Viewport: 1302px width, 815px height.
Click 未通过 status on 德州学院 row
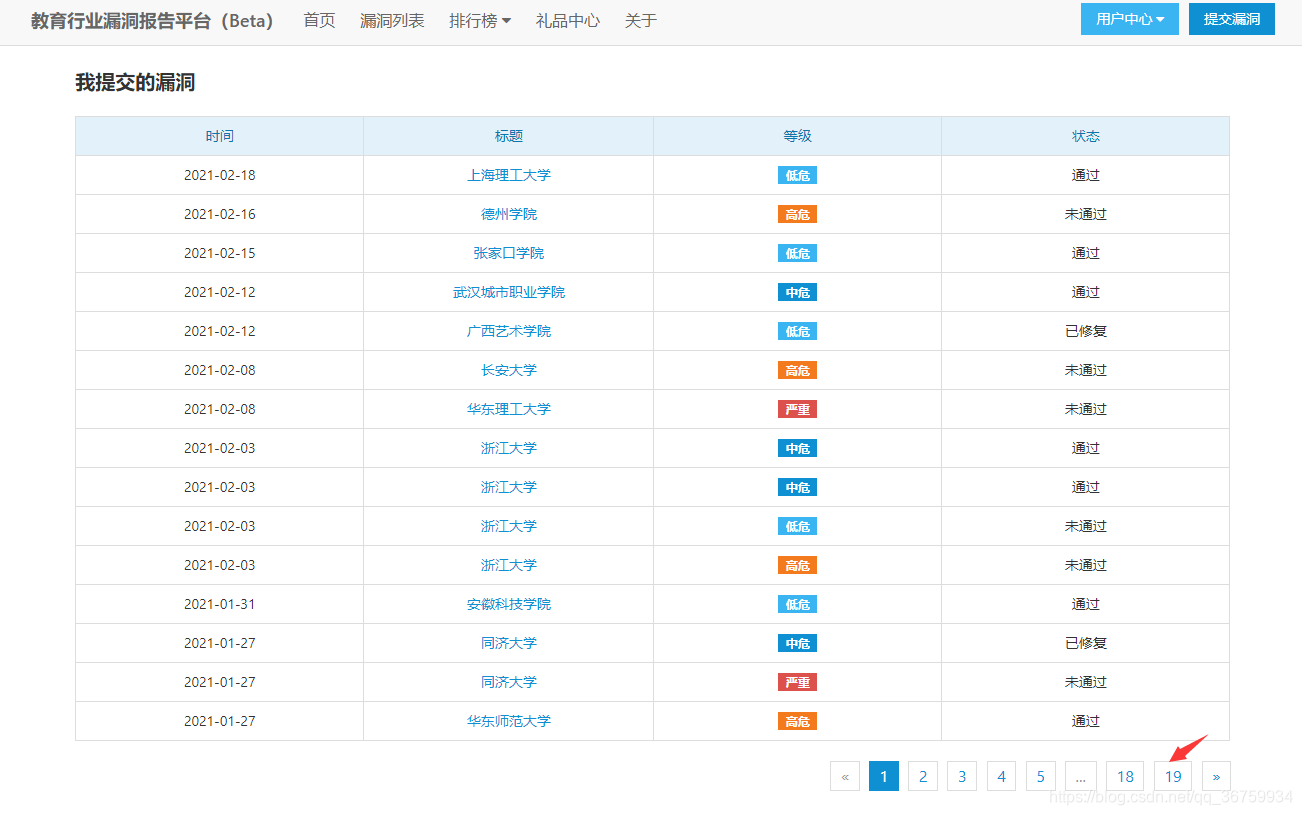pos(1086,214)
